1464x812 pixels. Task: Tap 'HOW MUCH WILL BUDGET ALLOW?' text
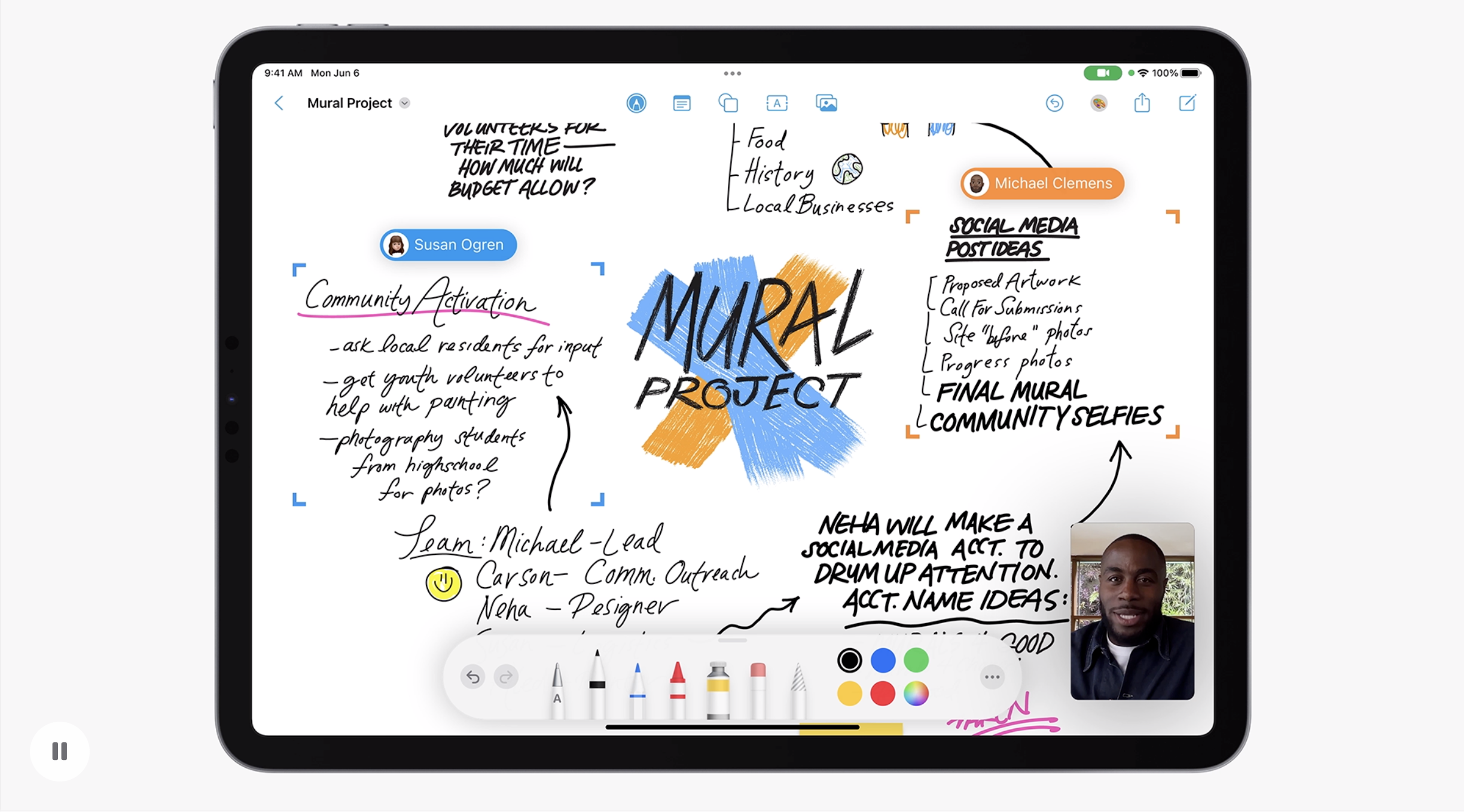[521, 177]
